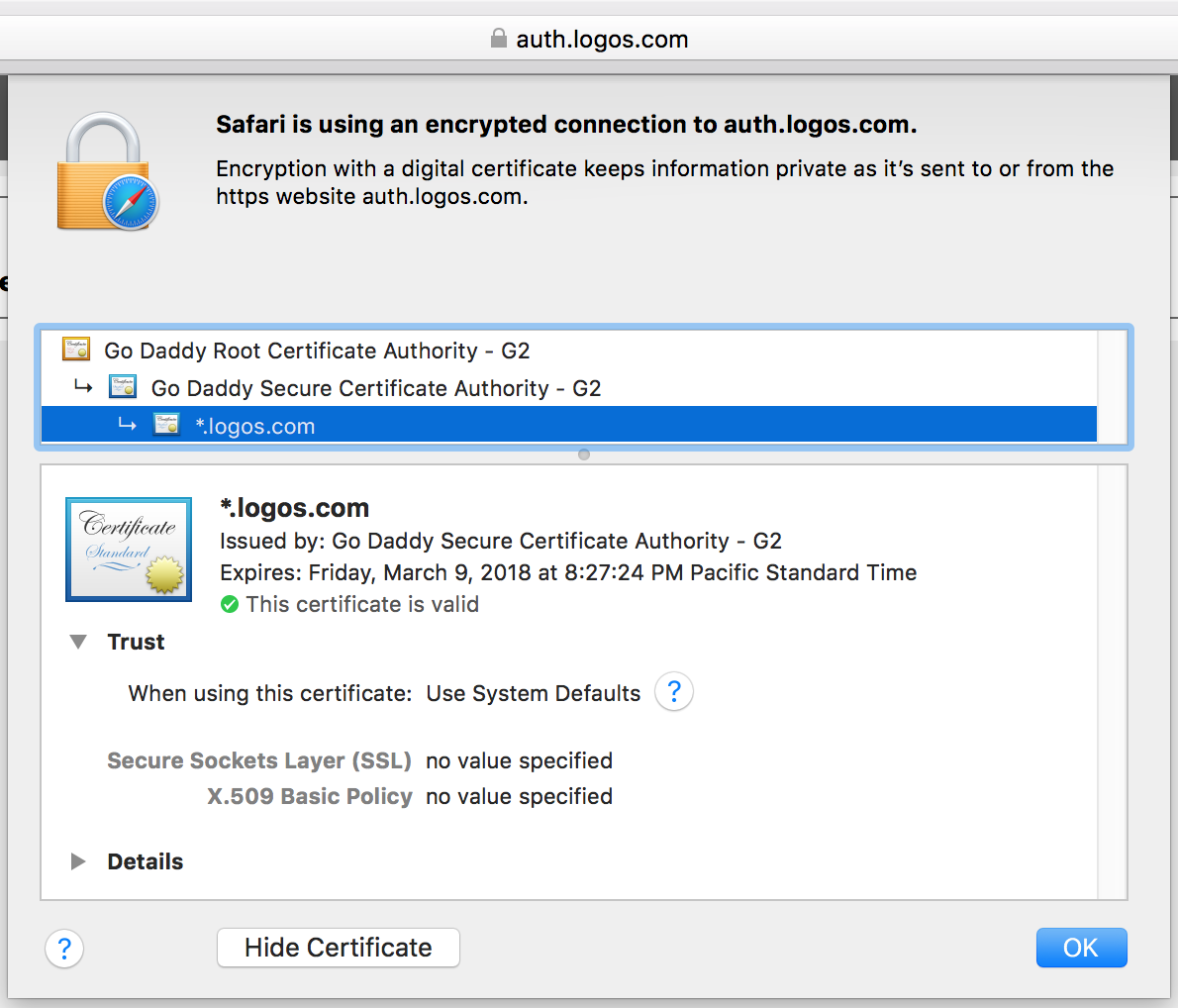The height and width of the screenshot is (1008, 1178).
Task: Click the bold encrypted connection heading
Action: [x=566, y=124]
